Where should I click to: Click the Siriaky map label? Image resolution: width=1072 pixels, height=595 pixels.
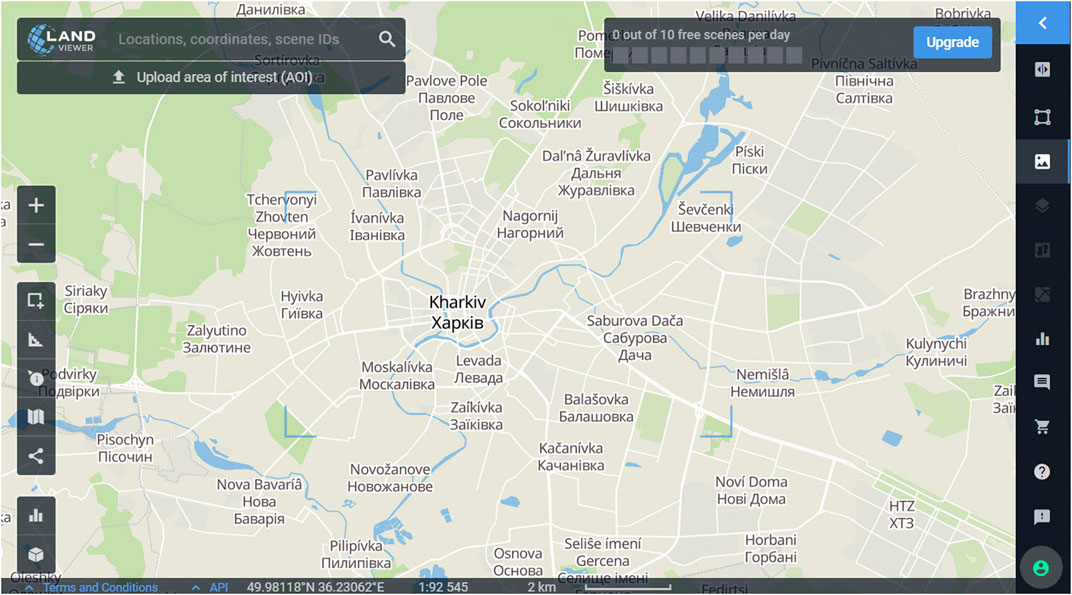[x=85, y=300]
